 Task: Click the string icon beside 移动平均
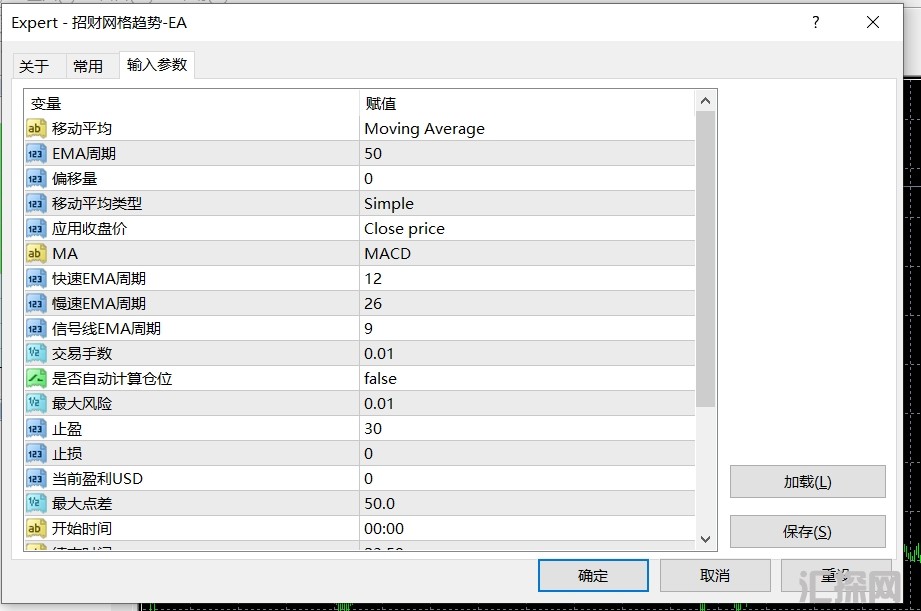(35, 129)
